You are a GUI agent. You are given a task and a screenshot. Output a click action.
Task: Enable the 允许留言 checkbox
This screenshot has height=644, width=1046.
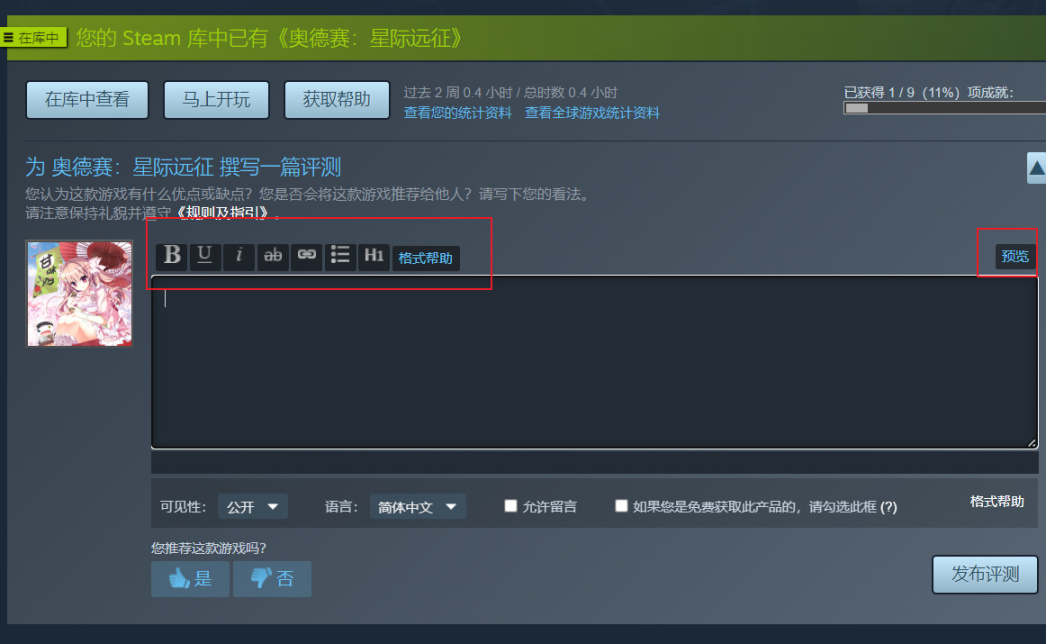click(x=511, y=506)
